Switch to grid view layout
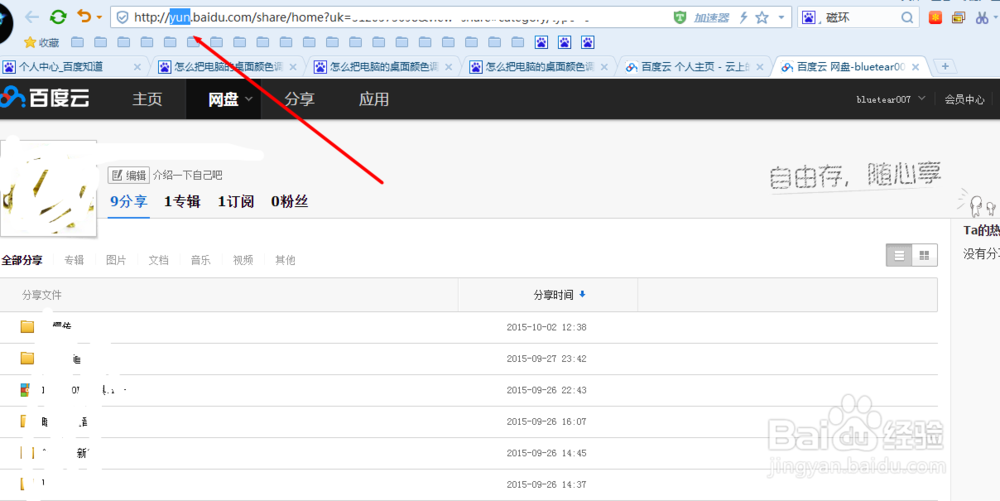 (925, 256)
